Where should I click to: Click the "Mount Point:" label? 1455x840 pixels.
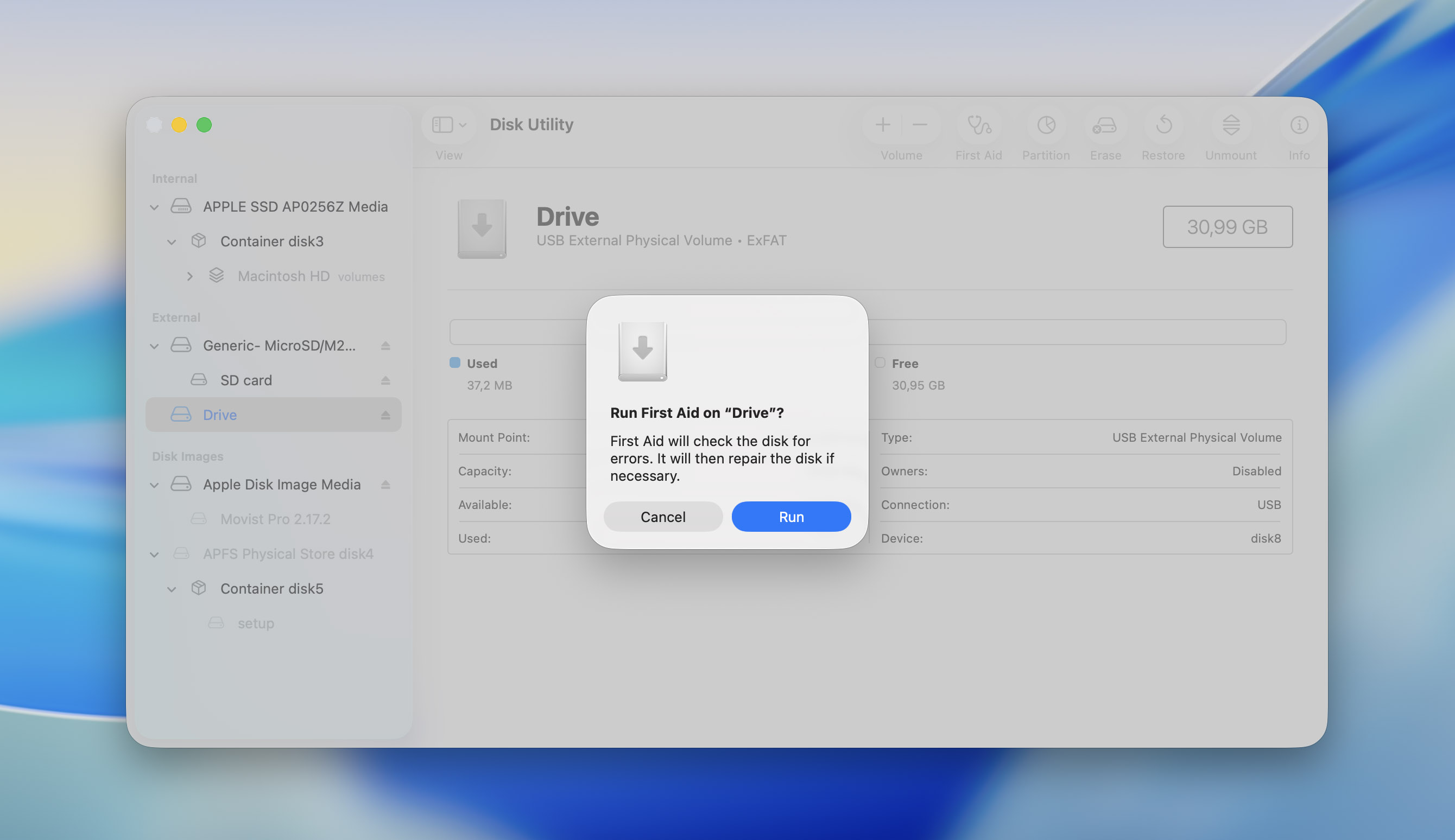pos(494,437)
